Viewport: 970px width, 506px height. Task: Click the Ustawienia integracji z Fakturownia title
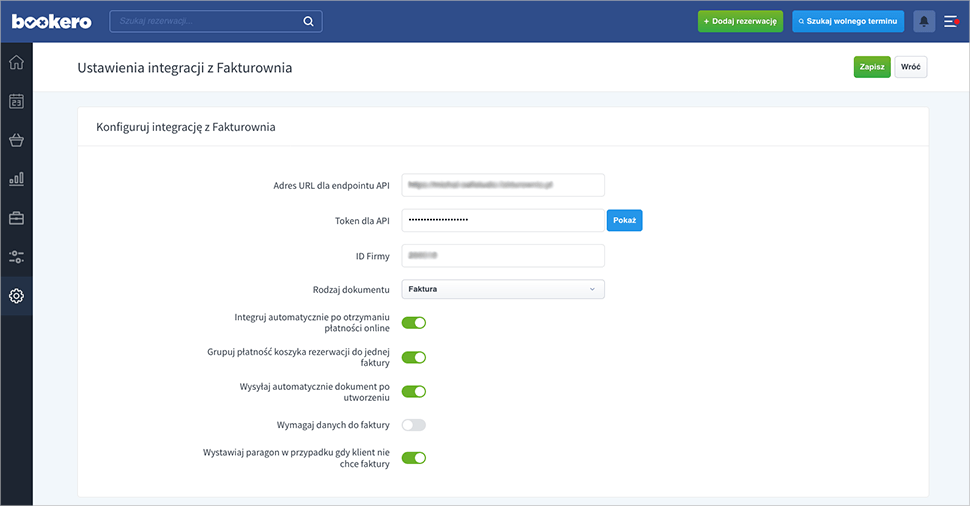(184, 67)
